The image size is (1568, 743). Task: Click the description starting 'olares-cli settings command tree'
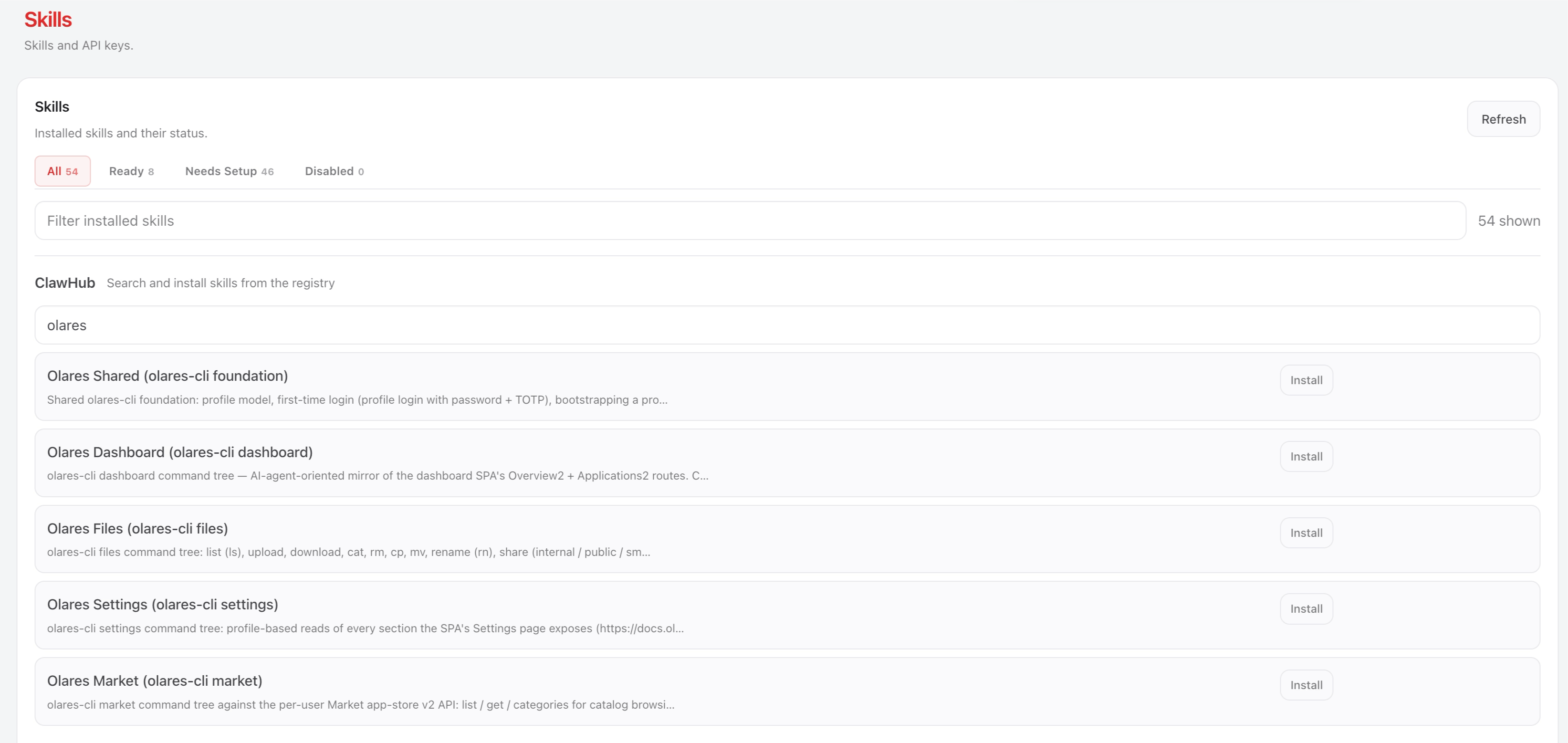click(365, 628)
